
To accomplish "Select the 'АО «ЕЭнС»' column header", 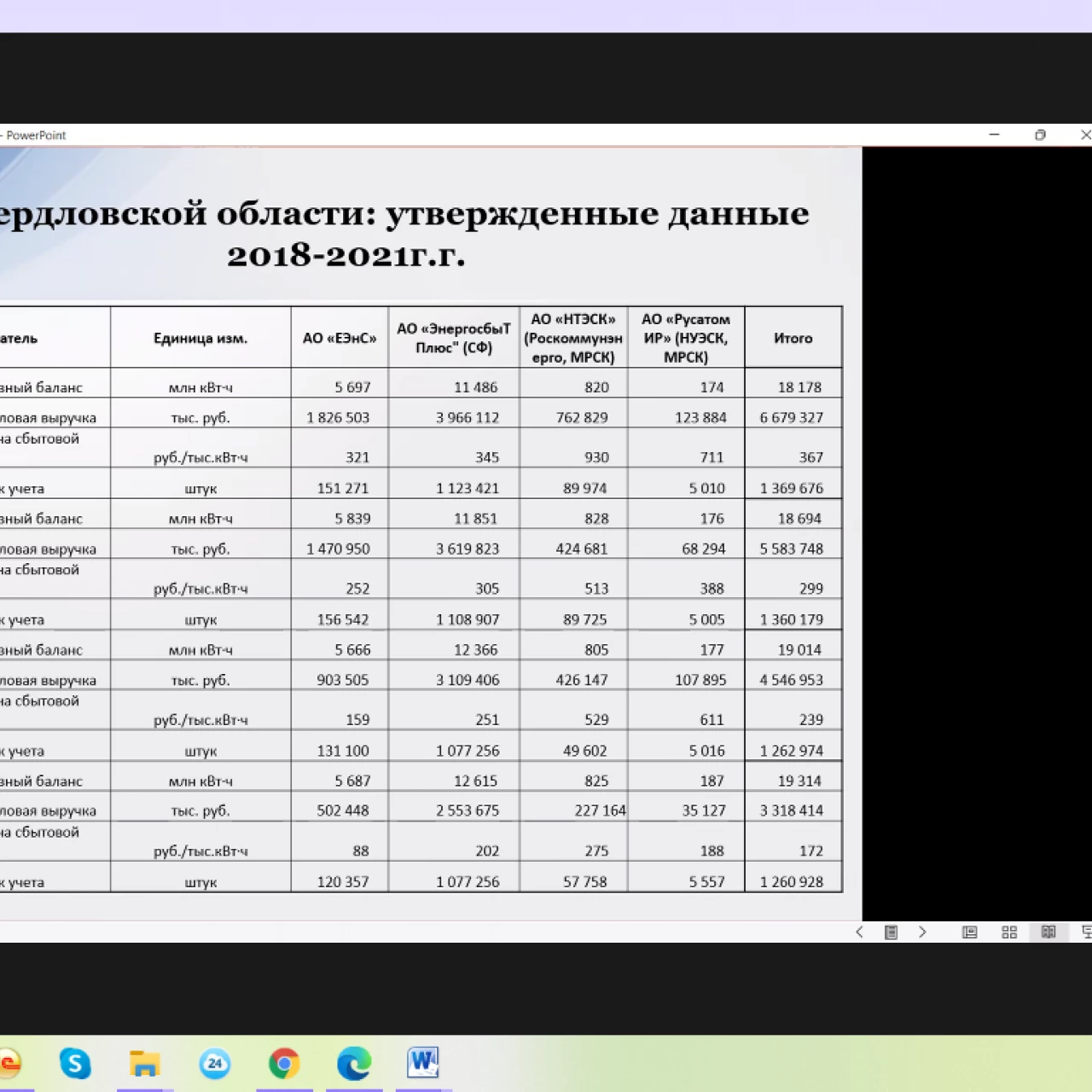I will 340,338.
